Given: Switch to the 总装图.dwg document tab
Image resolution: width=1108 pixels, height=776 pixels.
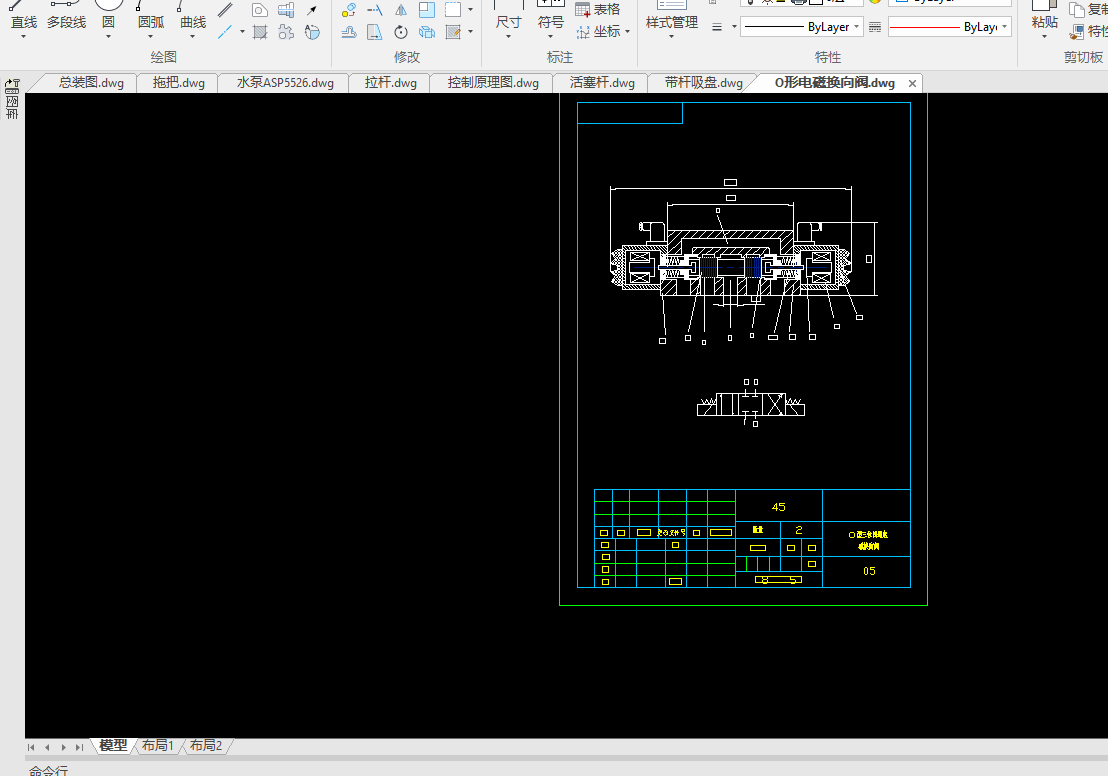Looking at the screenshot, I should tap(91, 83).
